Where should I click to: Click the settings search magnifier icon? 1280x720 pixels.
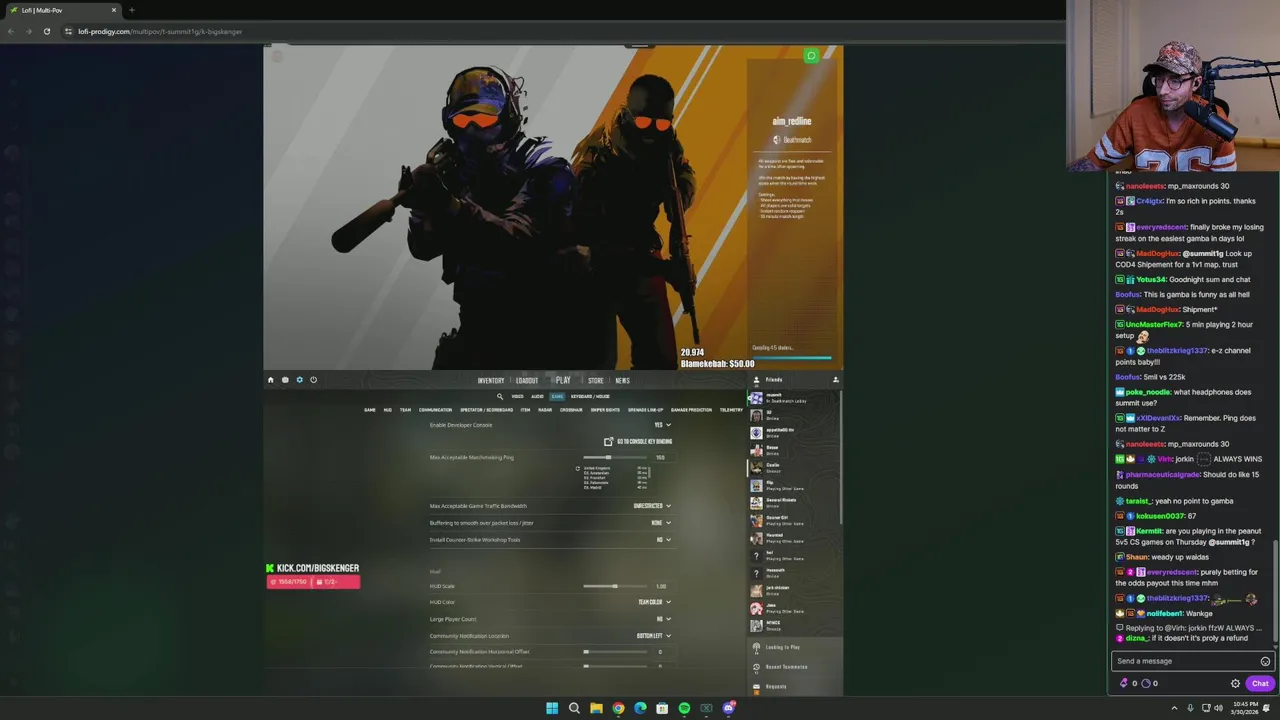click(x=500, y=396)
